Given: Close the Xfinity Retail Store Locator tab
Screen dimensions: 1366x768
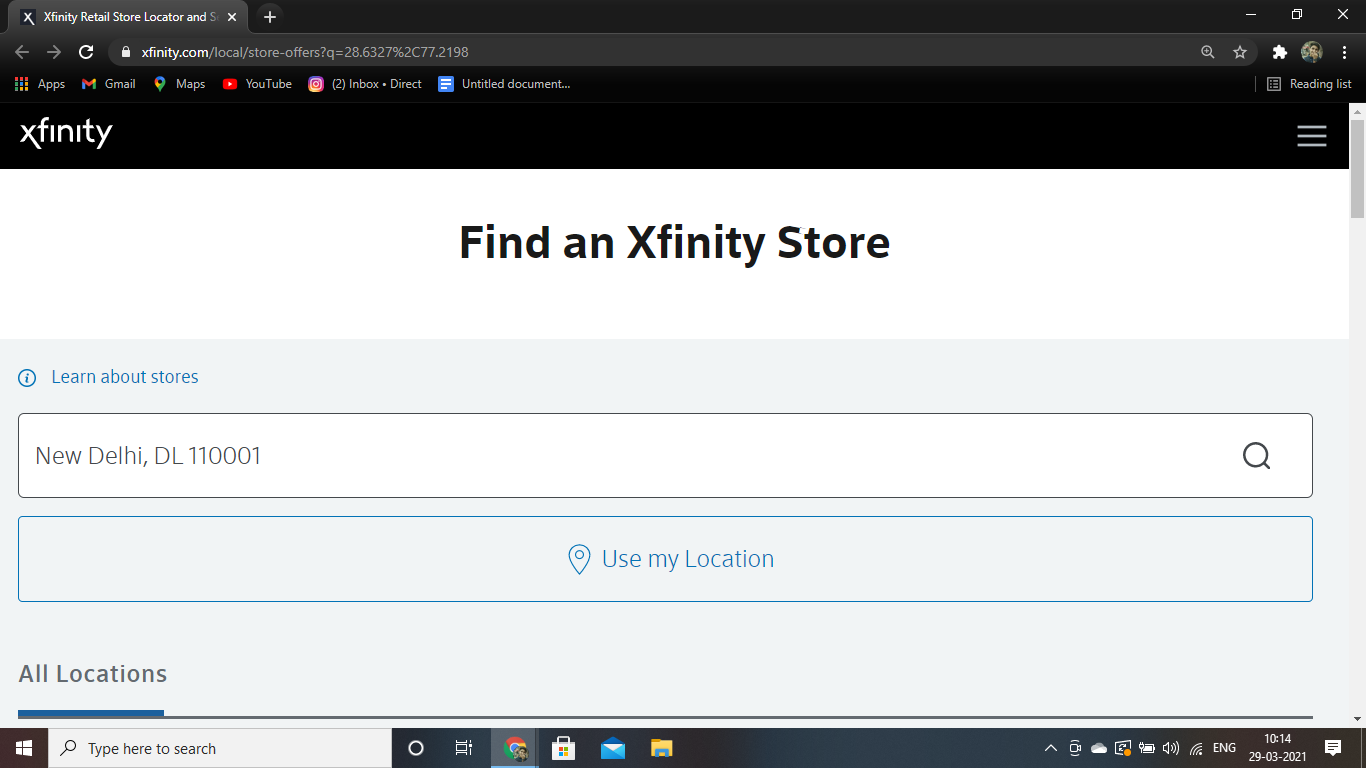Looking at the screenshot, I should 232,17.
